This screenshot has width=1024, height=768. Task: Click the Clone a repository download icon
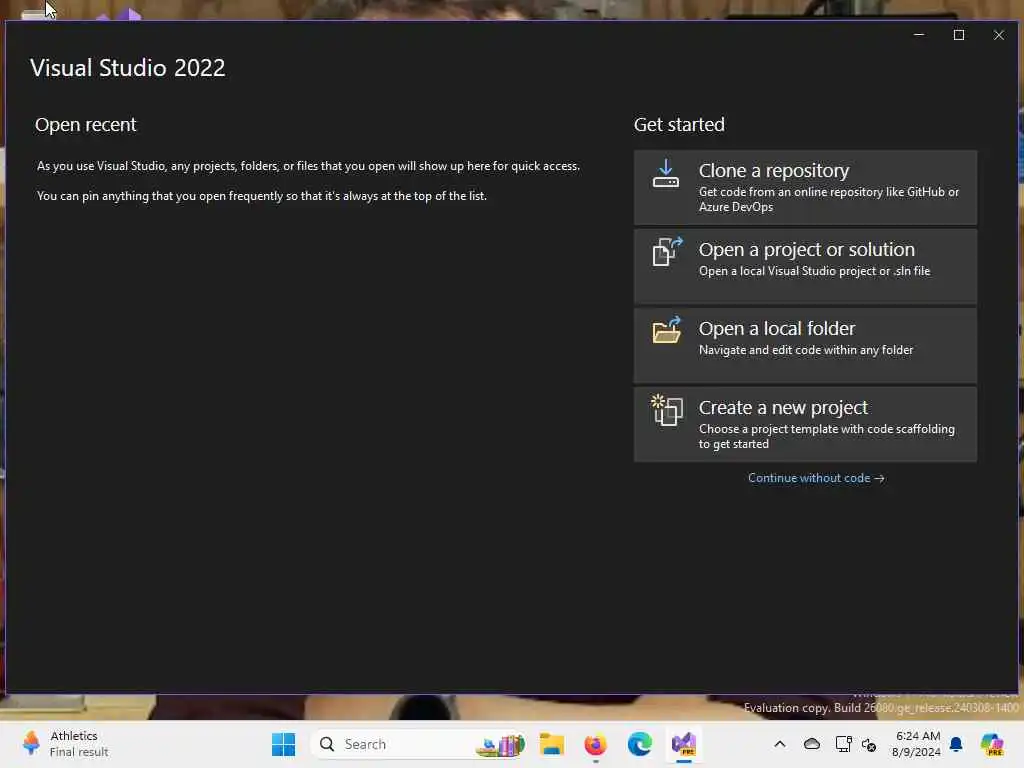[665, 173]
